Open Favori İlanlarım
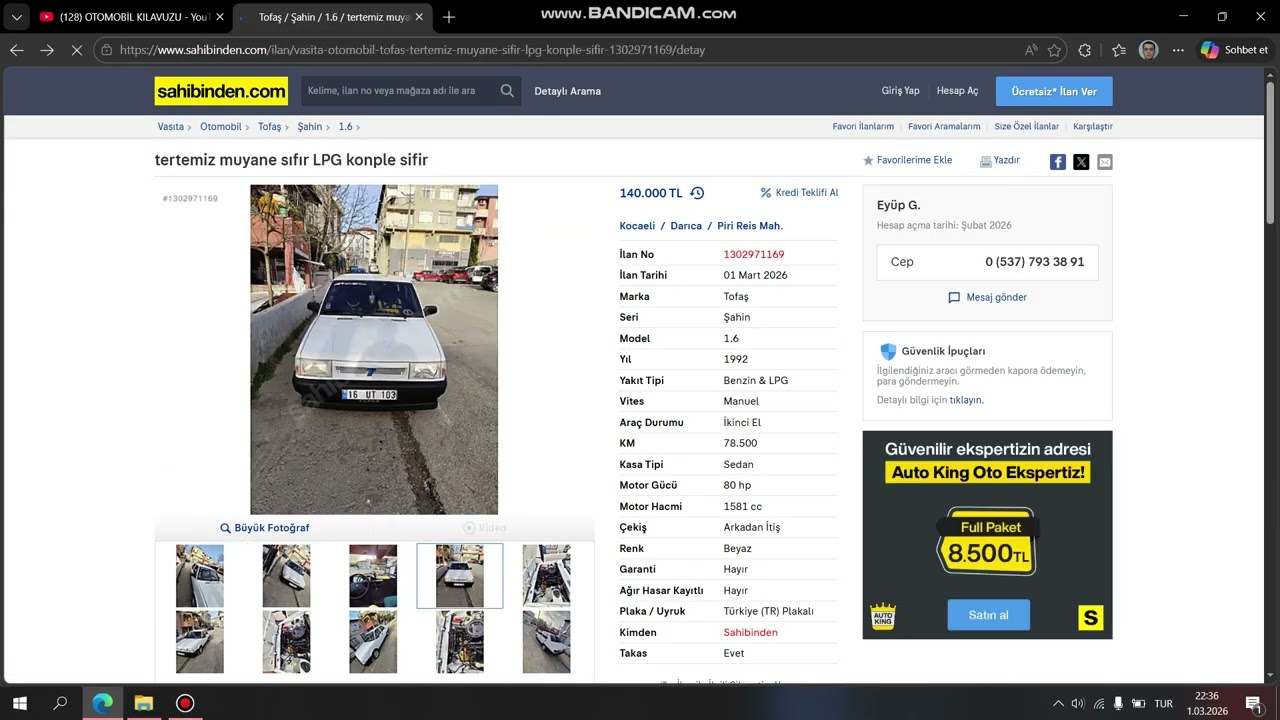This screenshot has width=1280, height=720. 863,127
